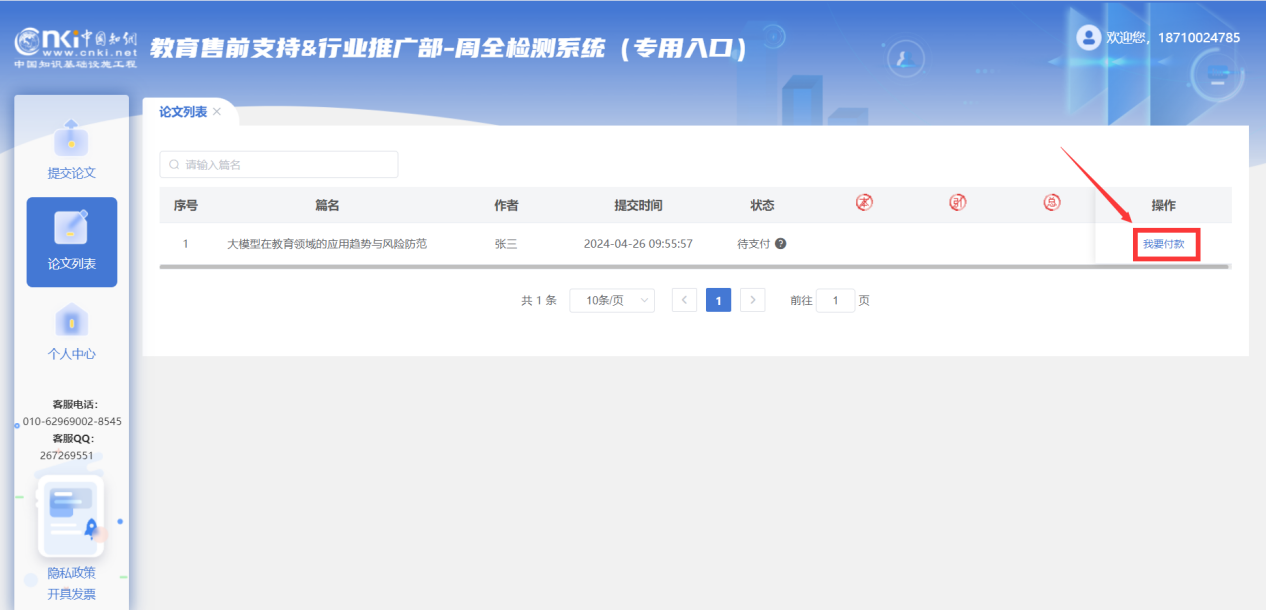Expand the 10条/页 page size dropdown
Image resolution: width=1266 pixels, height=610 pixels.
point(612,300)
